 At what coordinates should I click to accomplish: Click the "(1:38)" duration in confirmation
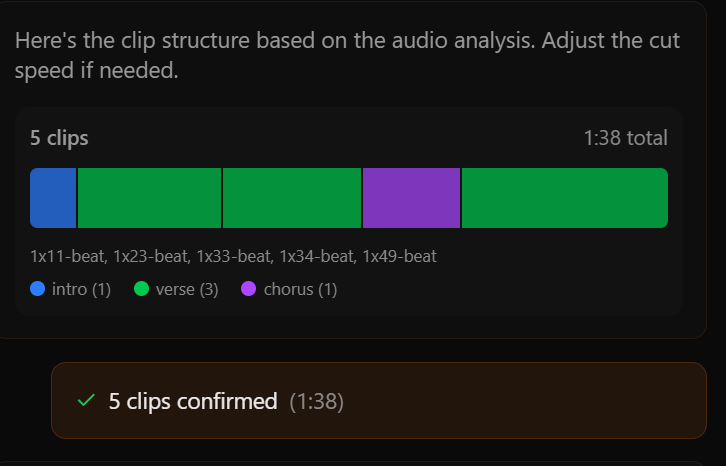point(317,402)
